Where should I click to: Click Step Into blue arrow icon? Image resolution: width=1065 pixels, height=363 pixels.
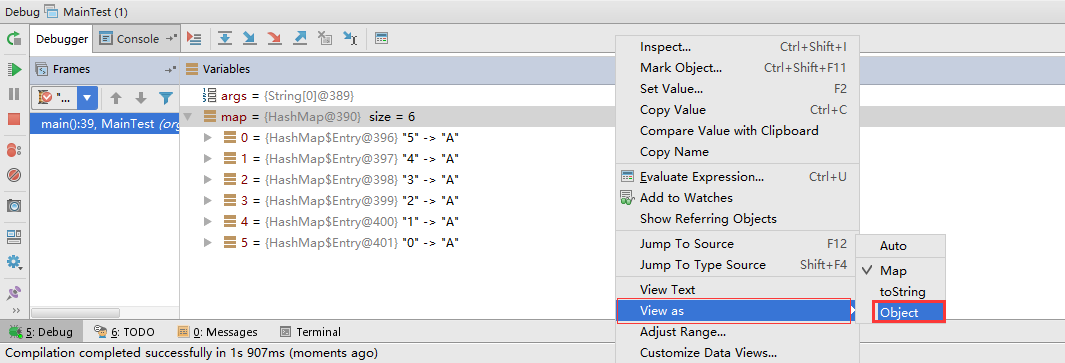coord(249,39)
